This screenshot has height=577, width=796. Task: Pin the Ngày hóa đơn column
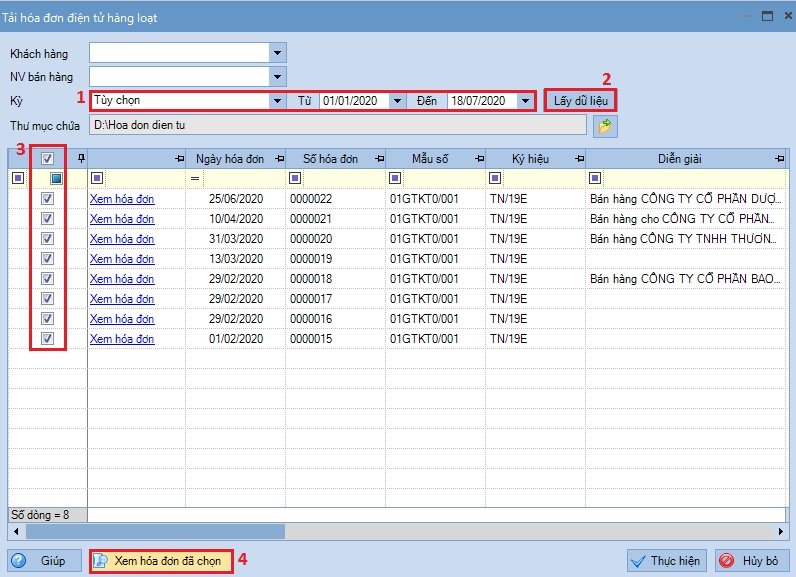(279, 159)
